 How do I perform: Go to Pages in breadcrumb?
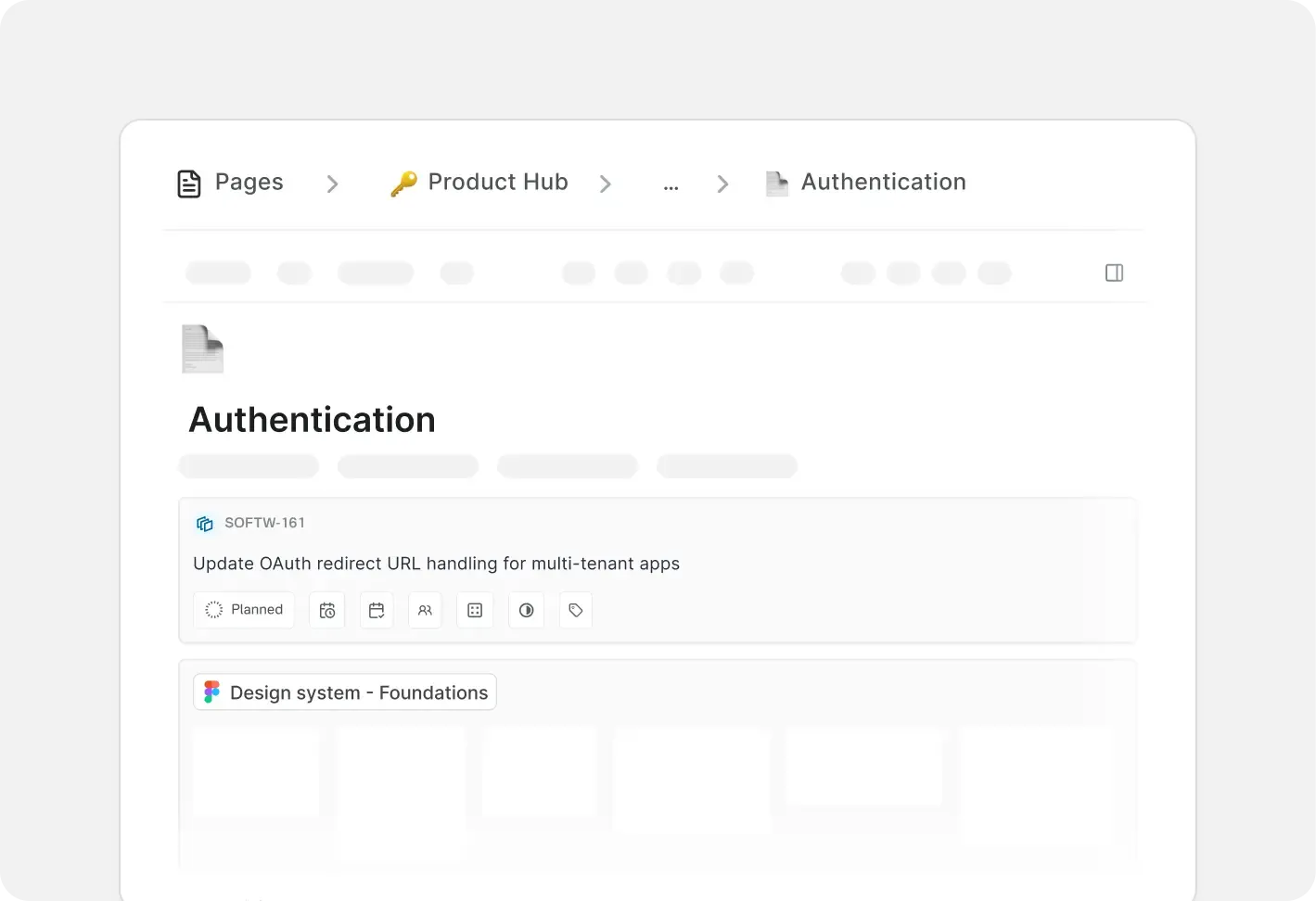(231, 183)
